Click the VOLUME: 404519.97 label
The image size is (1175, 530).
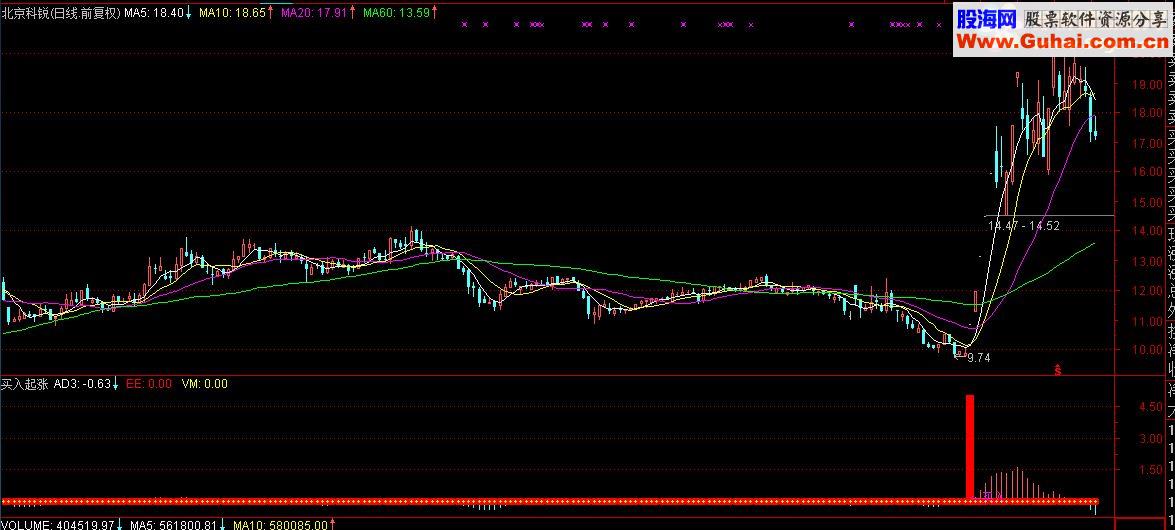[x=58, y=525]
